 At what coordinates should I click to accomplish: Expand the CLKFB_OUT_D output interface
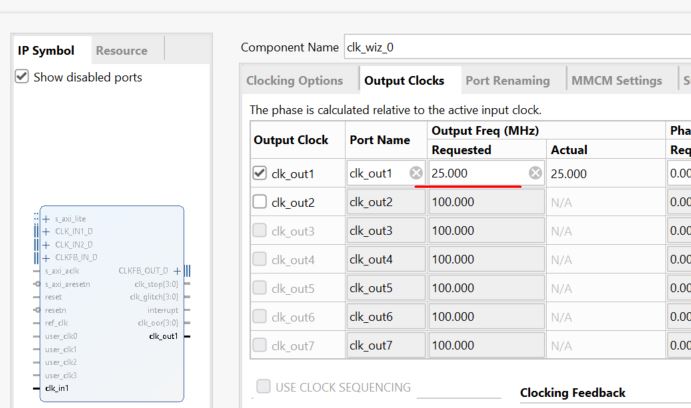[176, 270]
